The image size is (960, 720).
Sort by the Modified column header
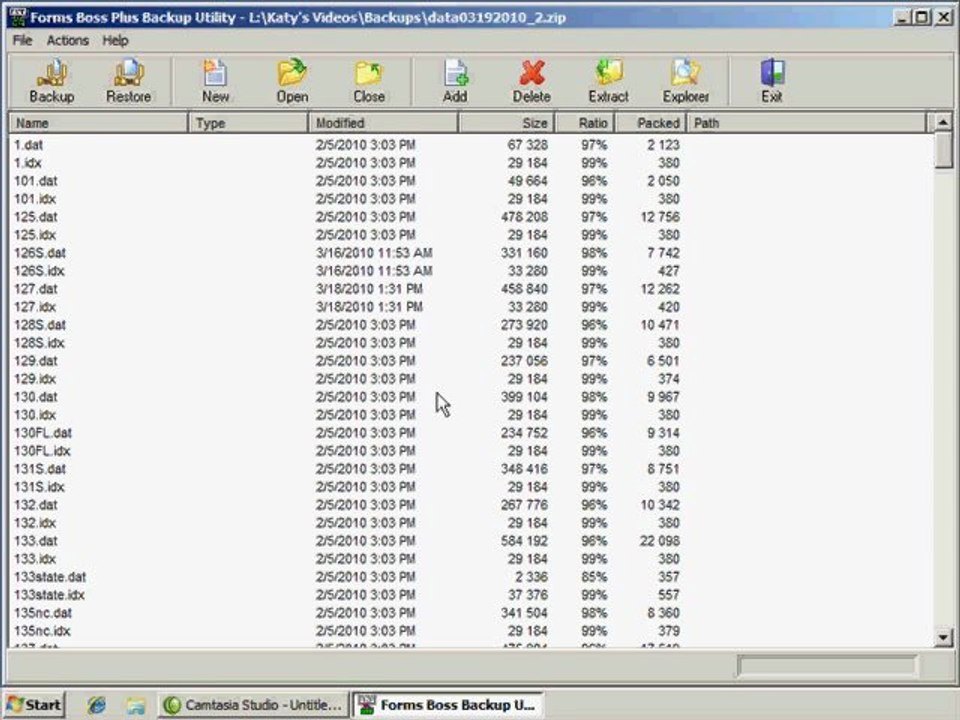383,123
